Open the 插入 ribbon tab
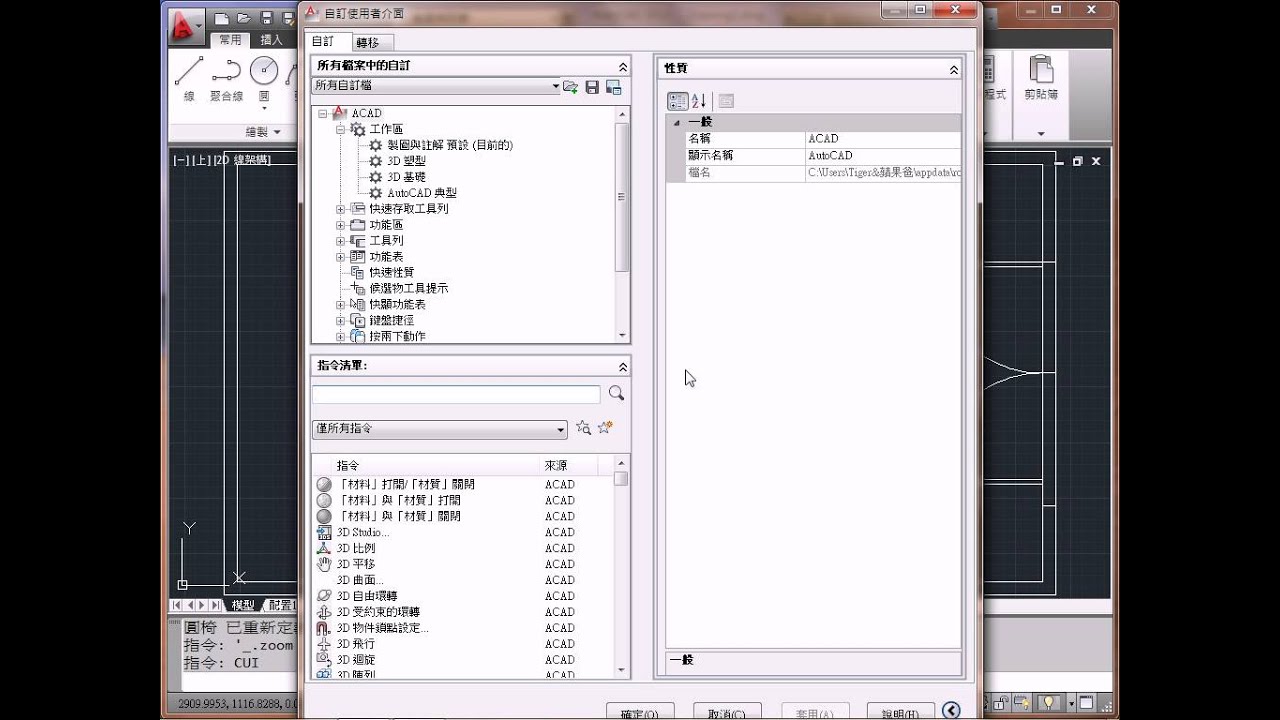 (271, 40)
